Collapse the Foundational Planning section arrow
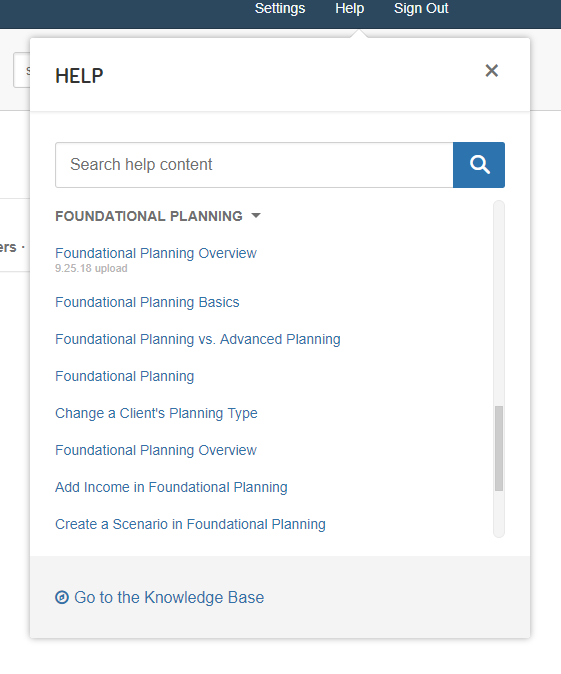Image resolution: width=561 pixels, height=674 pixels. (x=256, y=216)
